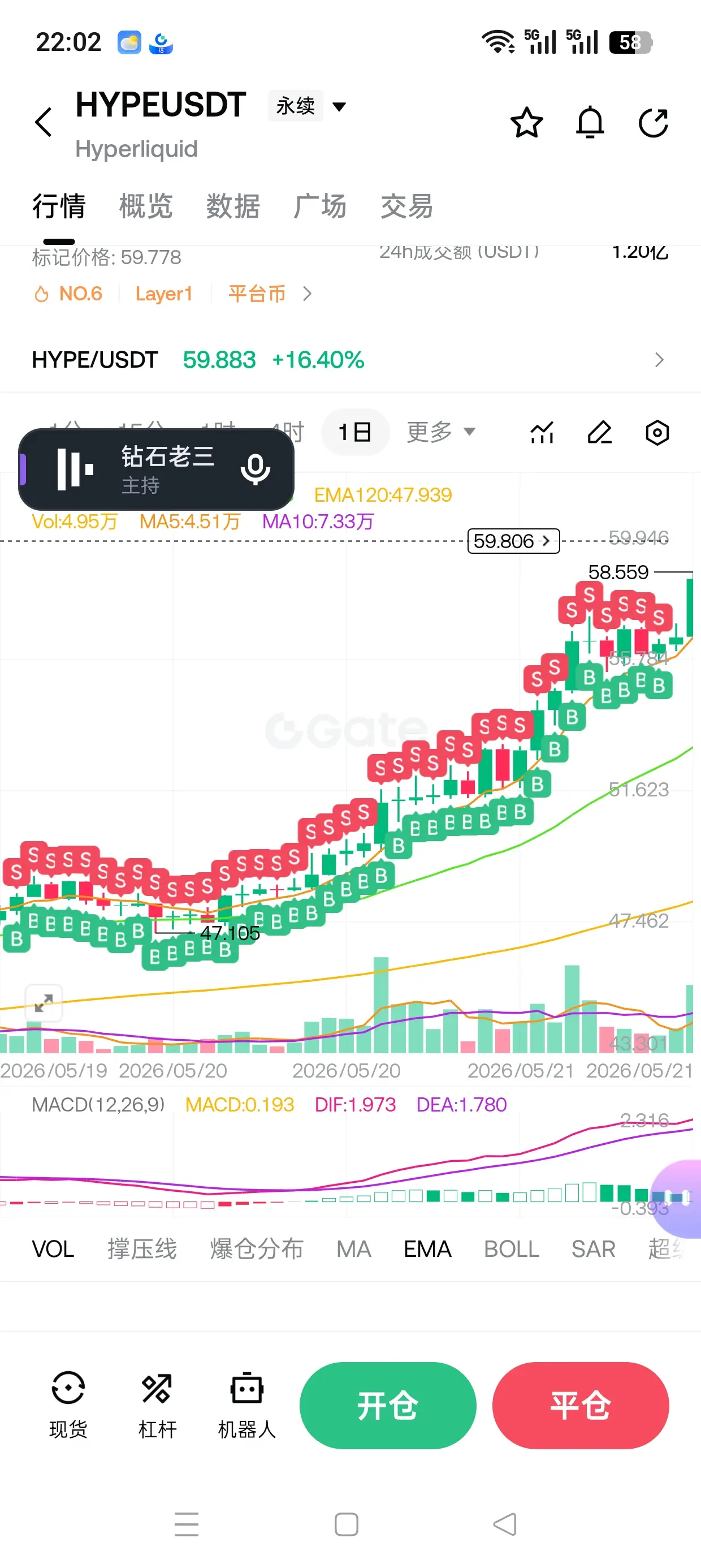Toggle the EMA indicator

[x=427, y=1249]
